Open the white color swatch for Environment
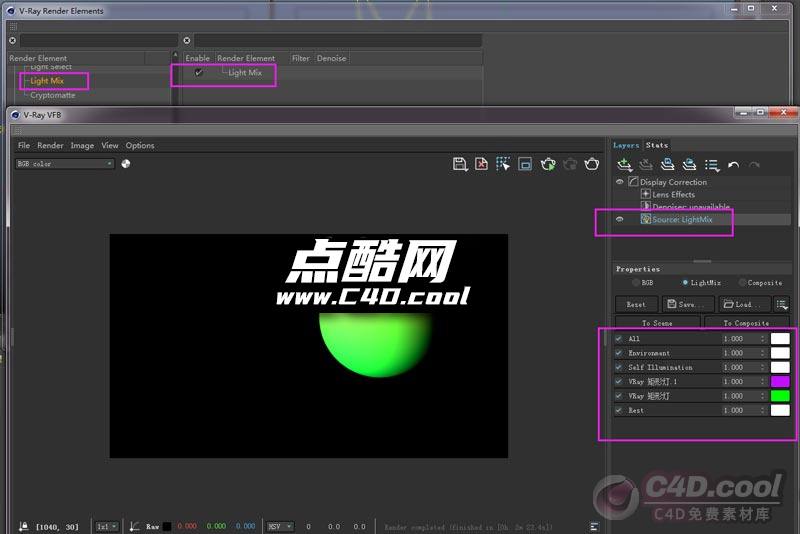The height and width of the screenshot is (534, 800). 780,353
